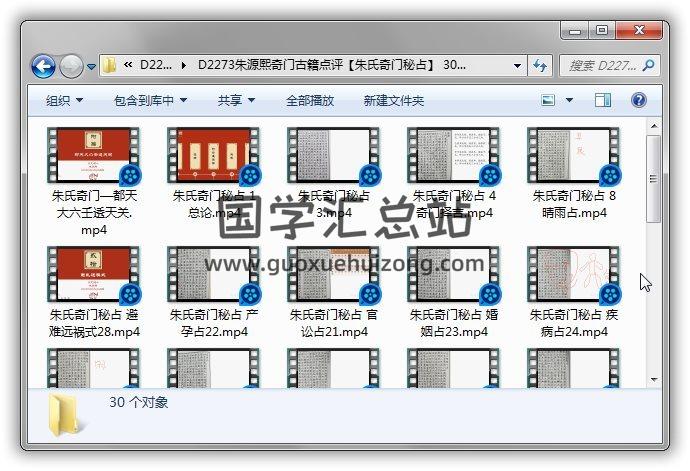Select the 产孕占22.mp4 video thumbnail
690x471 pixels.
214,275
